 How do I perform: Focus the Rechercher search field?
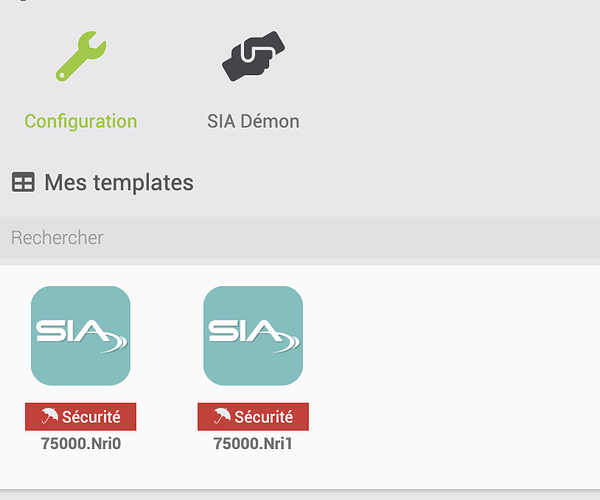click(300, 238)
